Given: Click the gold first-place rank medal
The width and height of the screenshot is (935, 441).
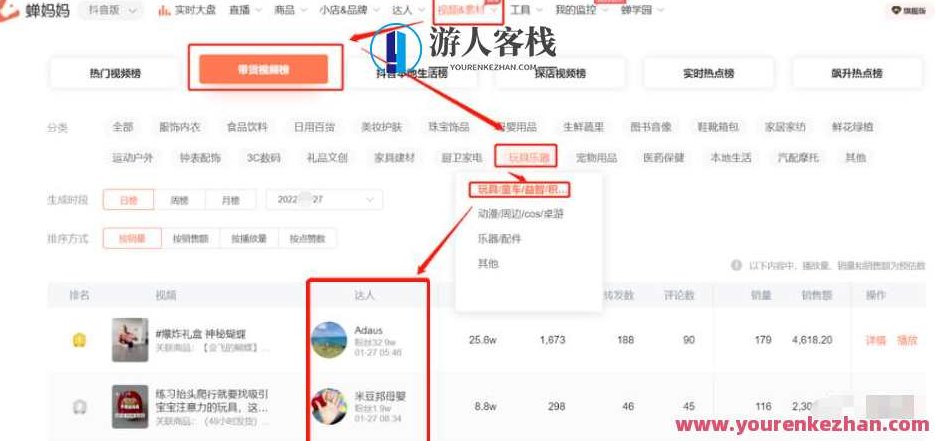Looking at the screenshot, I should [79, 340].
